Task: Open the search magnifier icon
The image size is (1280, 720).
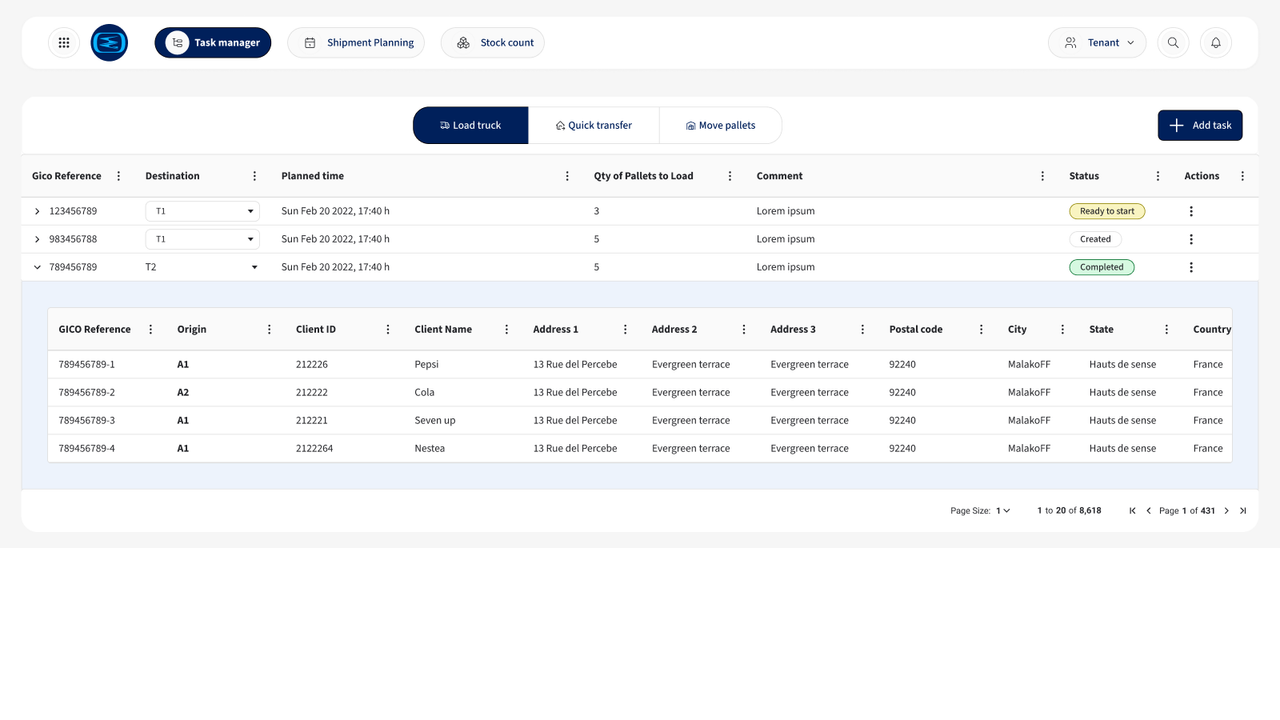Action: point(1173,43)
